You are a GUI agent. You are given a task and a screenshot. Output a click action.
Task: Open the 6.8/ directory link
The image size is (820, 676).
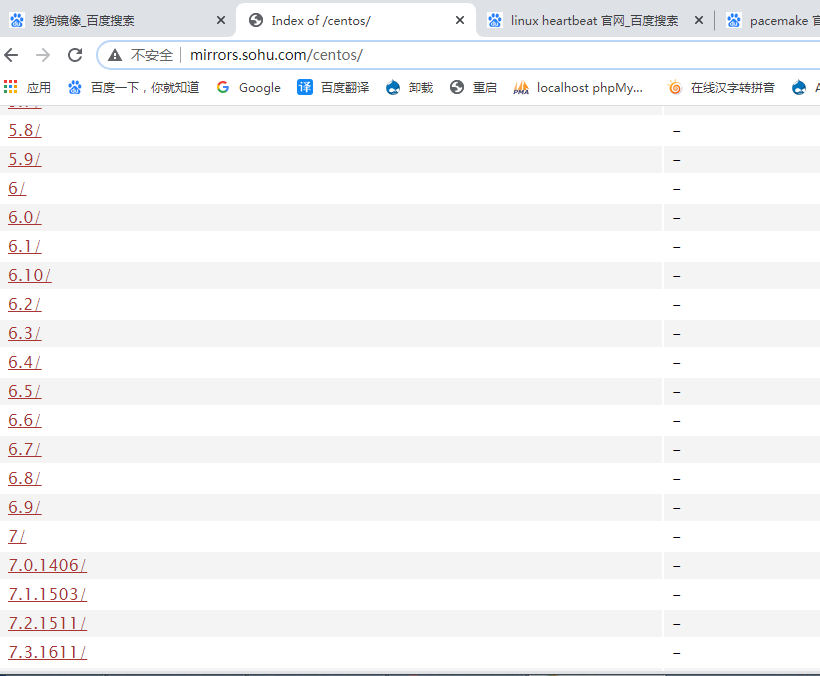[25, 478]
